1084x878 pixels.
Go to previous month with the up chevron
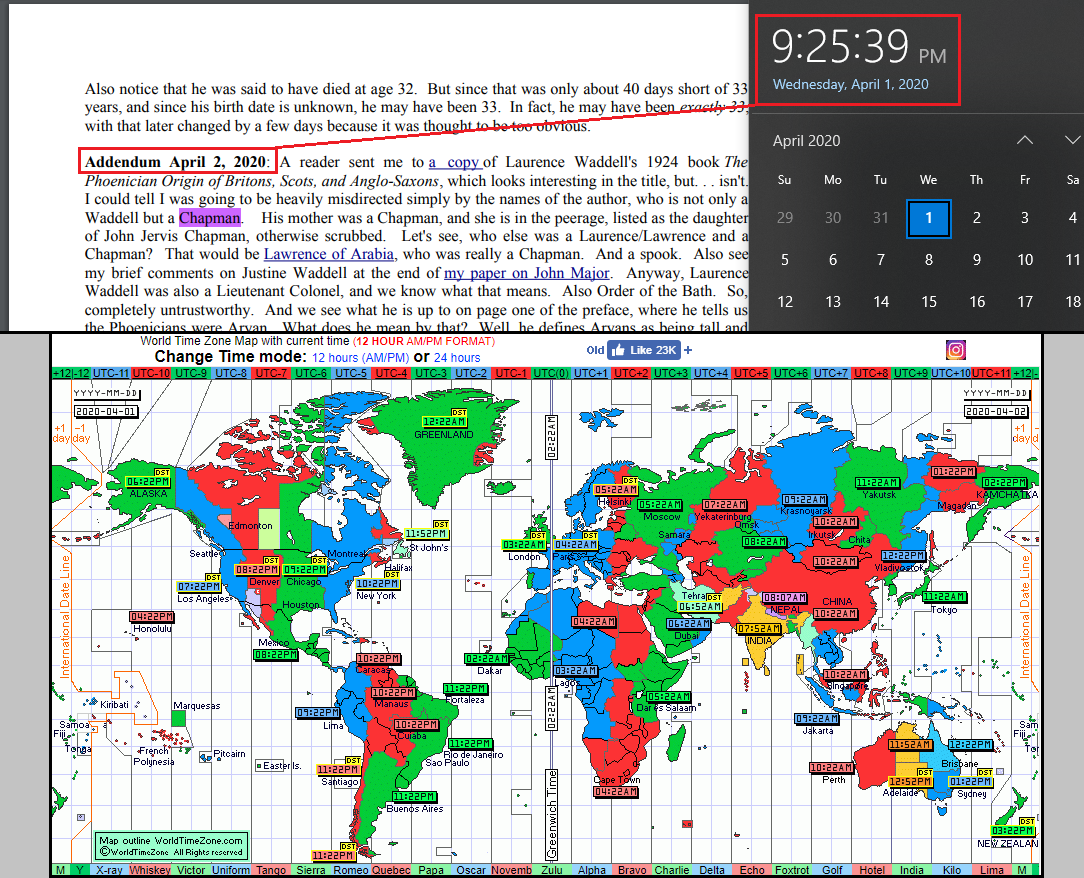tap(1025, 141)
